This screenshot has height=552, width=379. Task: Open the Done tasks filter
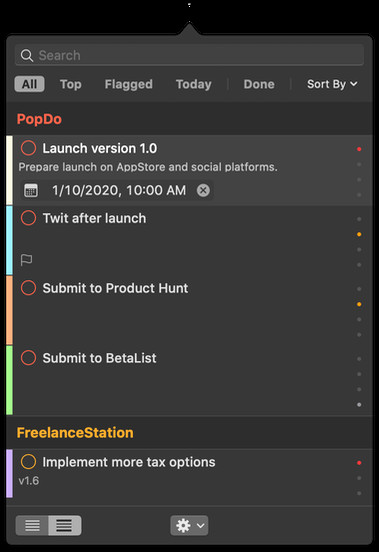(x=259, y=84)
